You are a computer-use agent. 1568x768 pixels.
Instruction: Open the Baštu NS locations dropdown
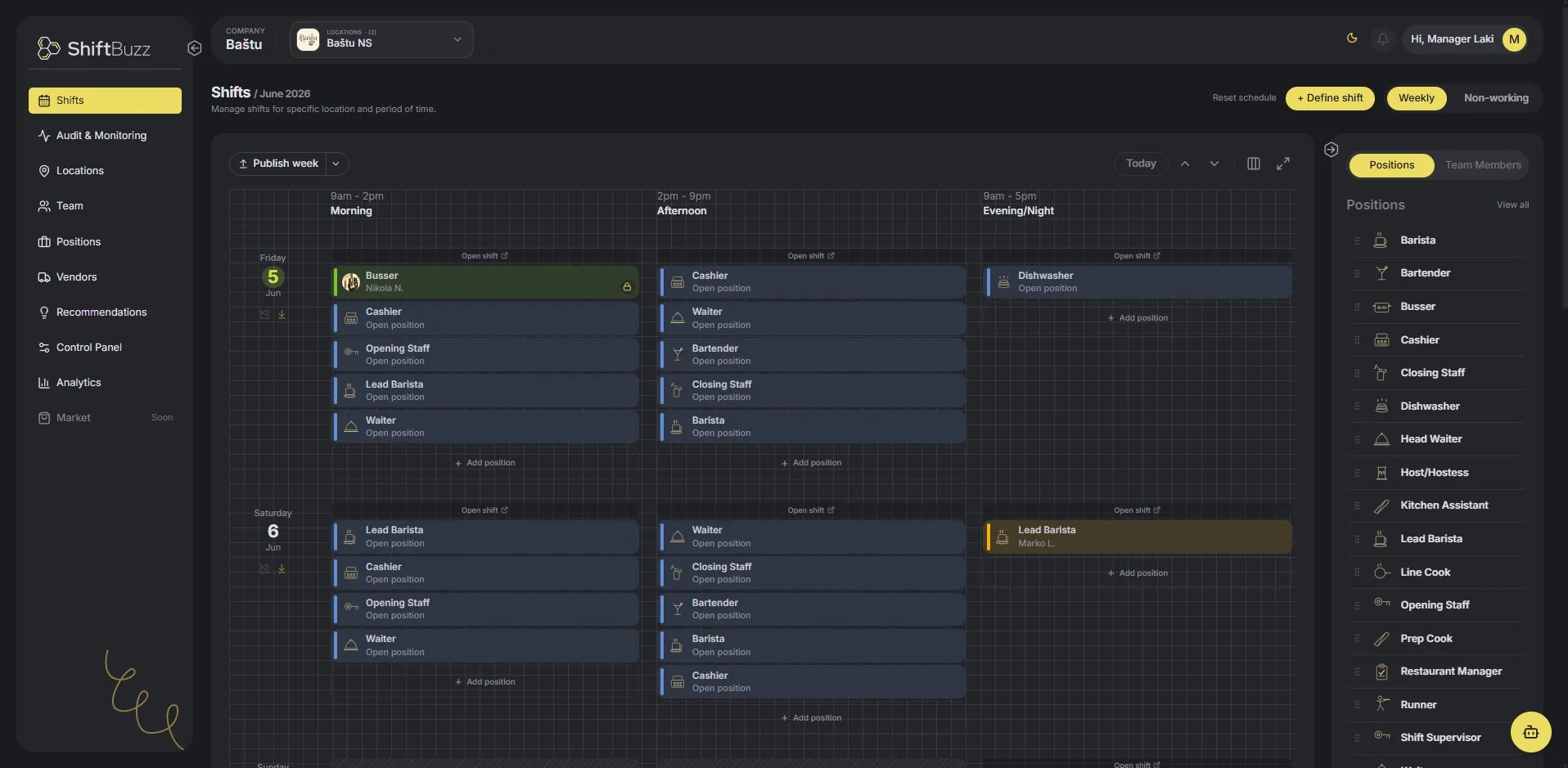(x=381, y=39)
